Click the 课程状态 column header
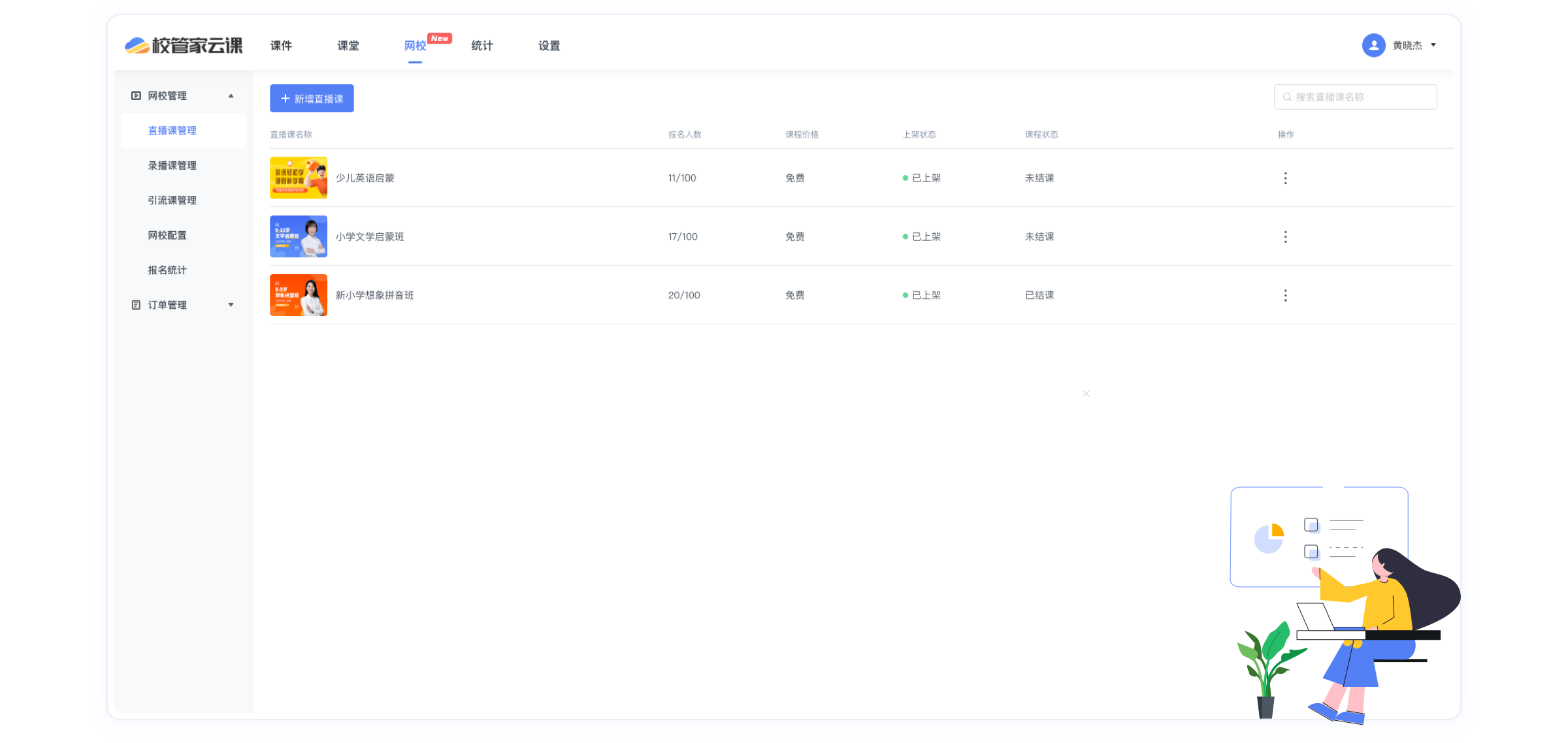This screenshot has height=743, width=1568. click(1041, 134)
